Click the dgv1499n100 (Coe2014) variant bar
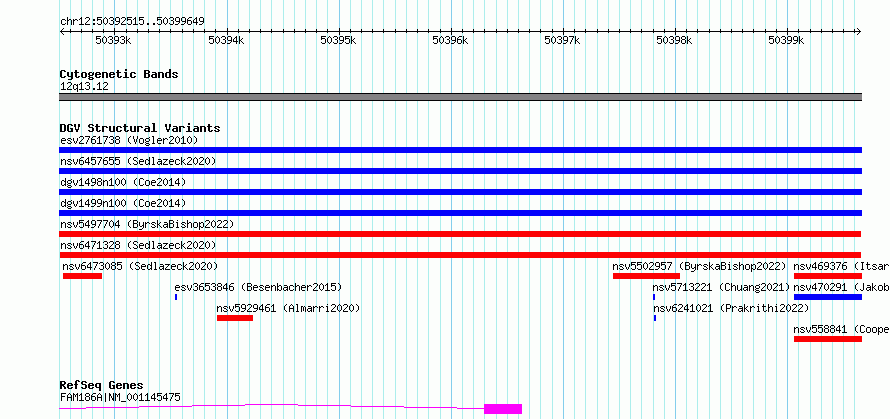This screenshot has height=419, width=890. pyautogui.click(x=460, y=213)
